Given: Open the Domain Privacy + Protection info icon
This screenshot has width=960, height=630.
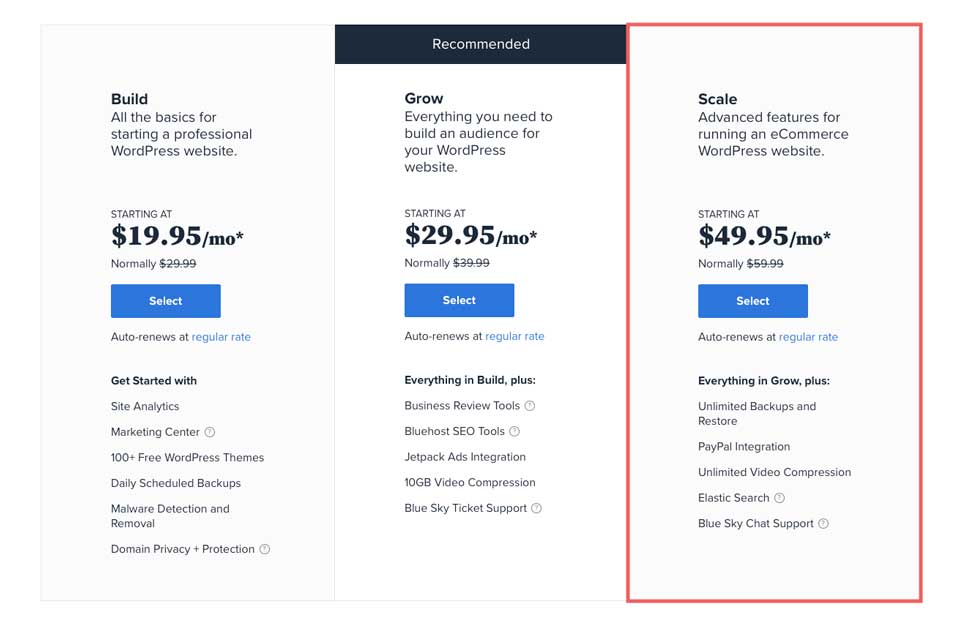Looking at the screenshot, I should 264,549.
